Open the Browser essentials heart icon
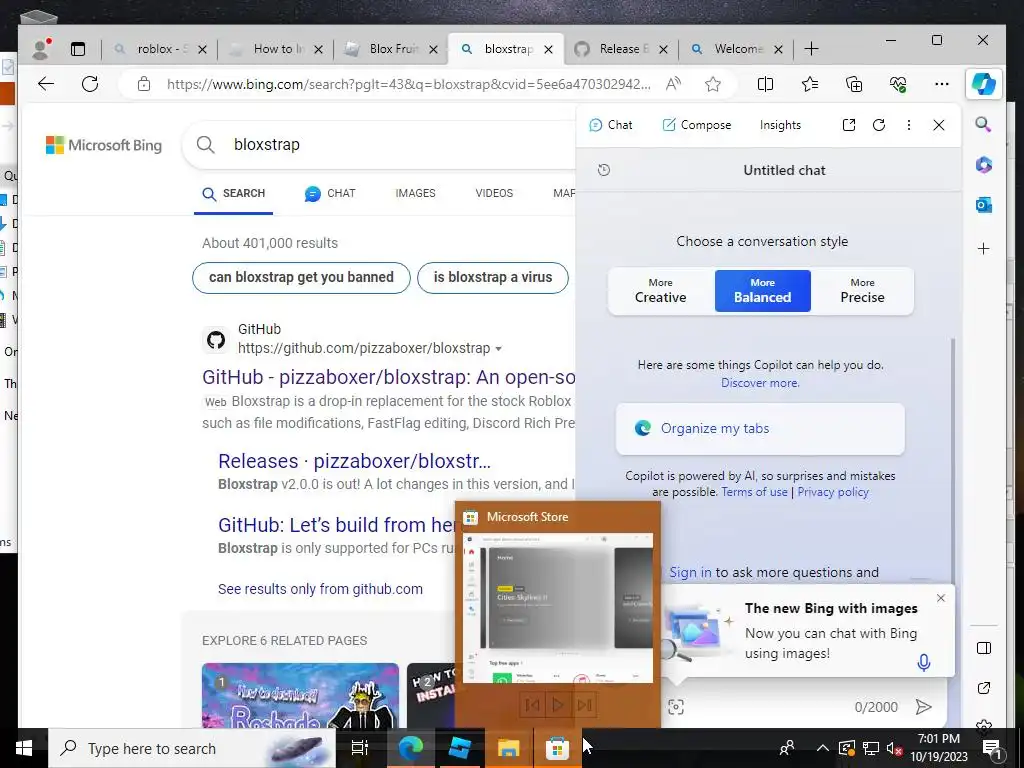Viewport: 1024px width, 768px height. [x=898, y=84]
